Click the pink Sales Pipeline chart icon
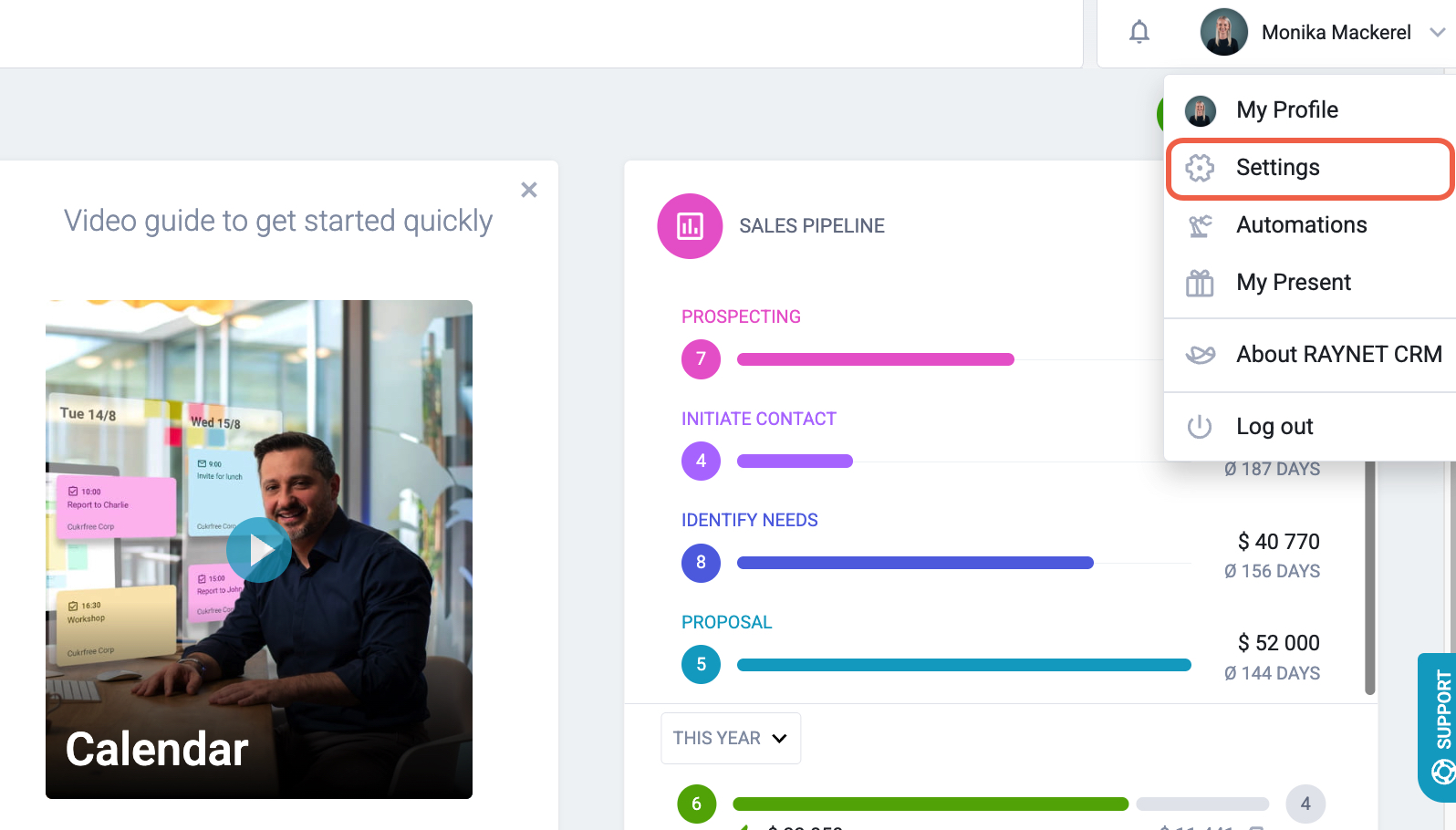 click(690, 226)
